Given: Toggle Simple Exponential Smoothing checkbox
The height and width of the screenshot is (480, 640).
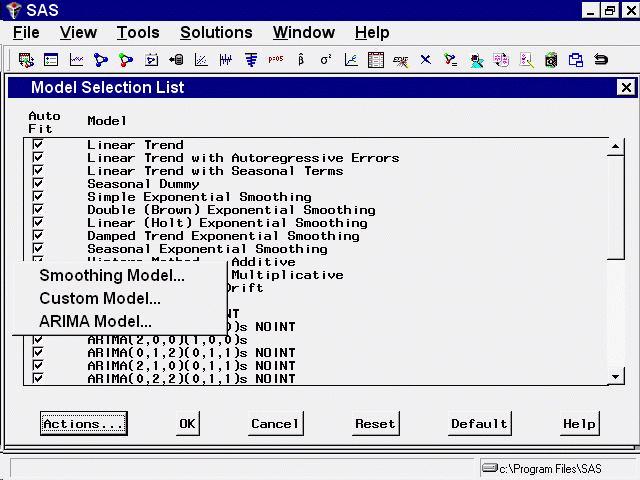Looking at the screenshot, I should [x=38, y=197].
